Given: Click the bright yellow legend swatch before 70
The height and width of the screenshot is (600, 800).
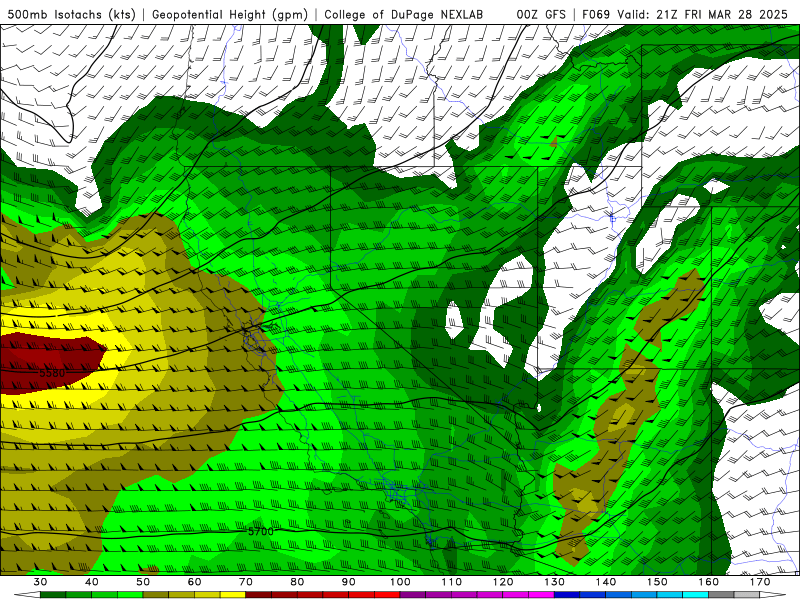Looking at the screenshot, I should click(x=233, y=596).
